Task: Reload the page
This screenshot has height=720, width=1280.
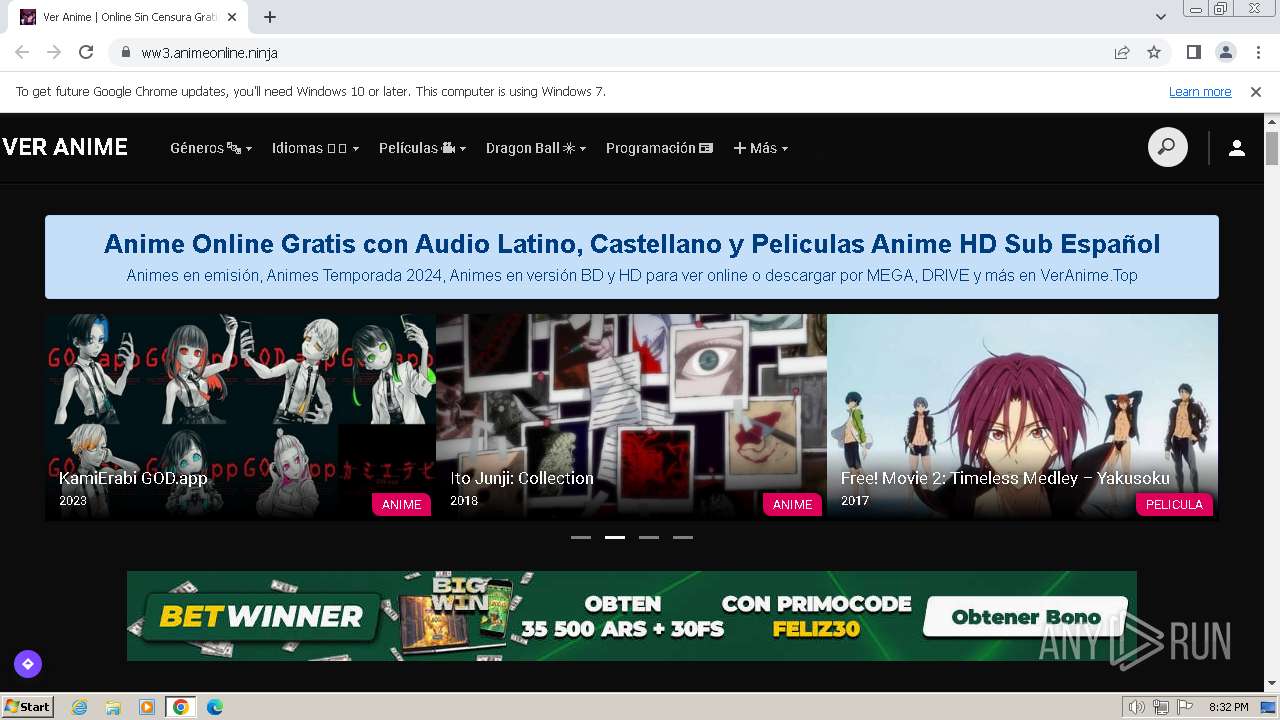Action: click(86, 52)
